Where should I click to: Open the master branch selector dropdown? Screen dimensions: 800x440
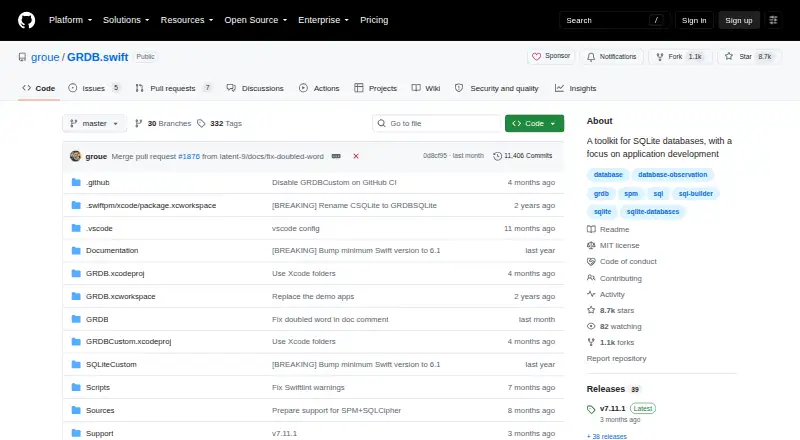point(94,124)
